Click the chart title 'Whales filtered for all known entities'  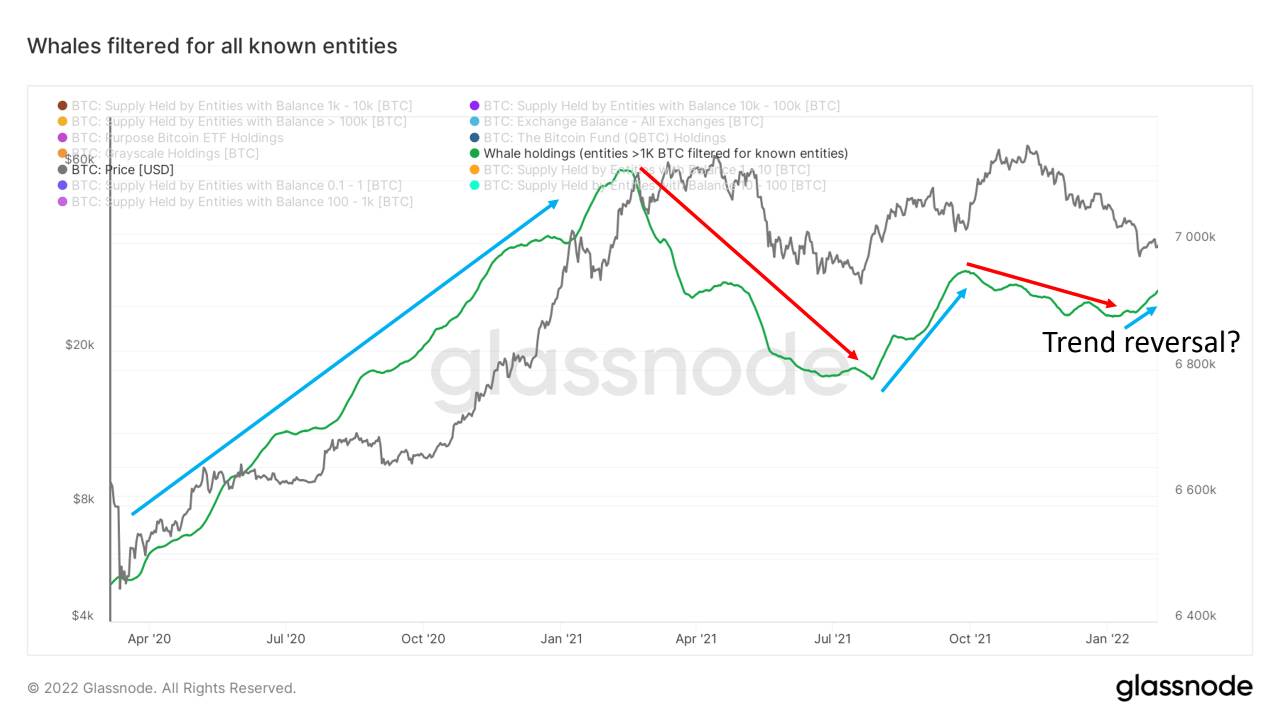[212, 46]
